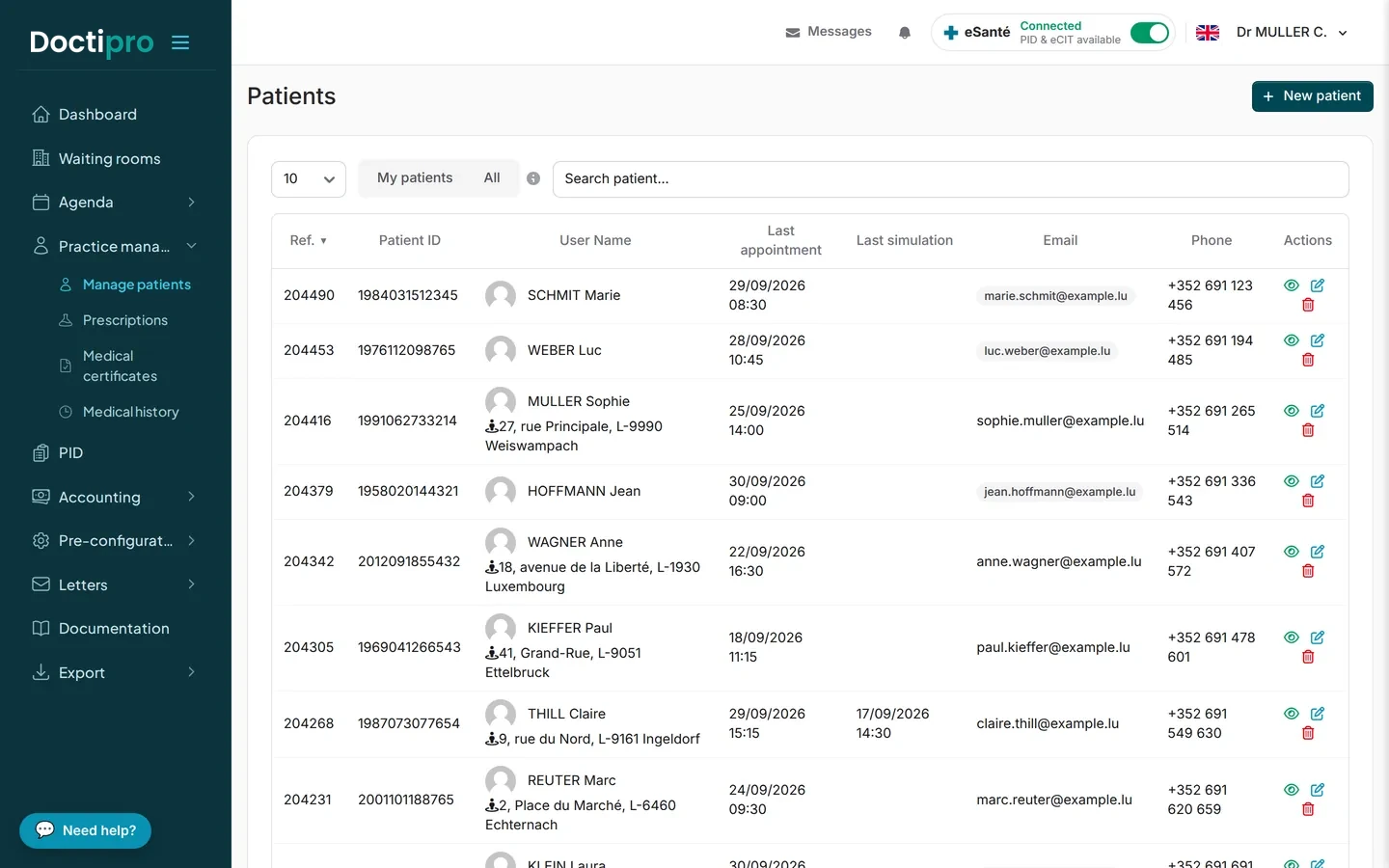Edit patient THILL Claire
1389x868 pixels.
(1318, 714)
